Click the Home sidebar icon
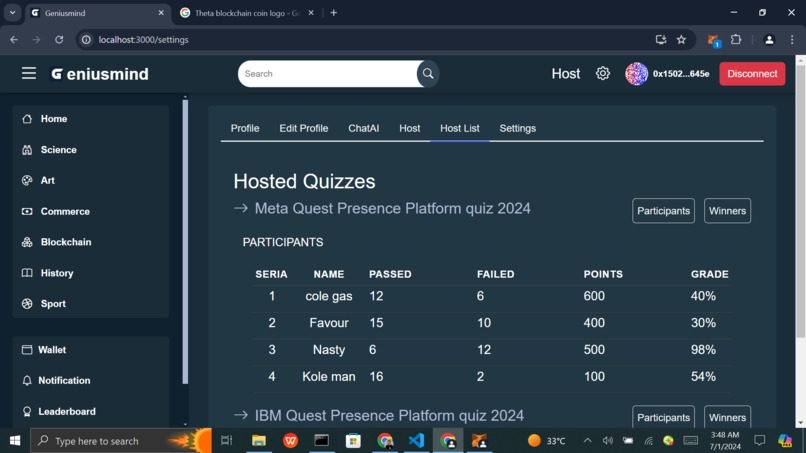Image resolution: width=806 pixels, height=453 pixels. 27,119
